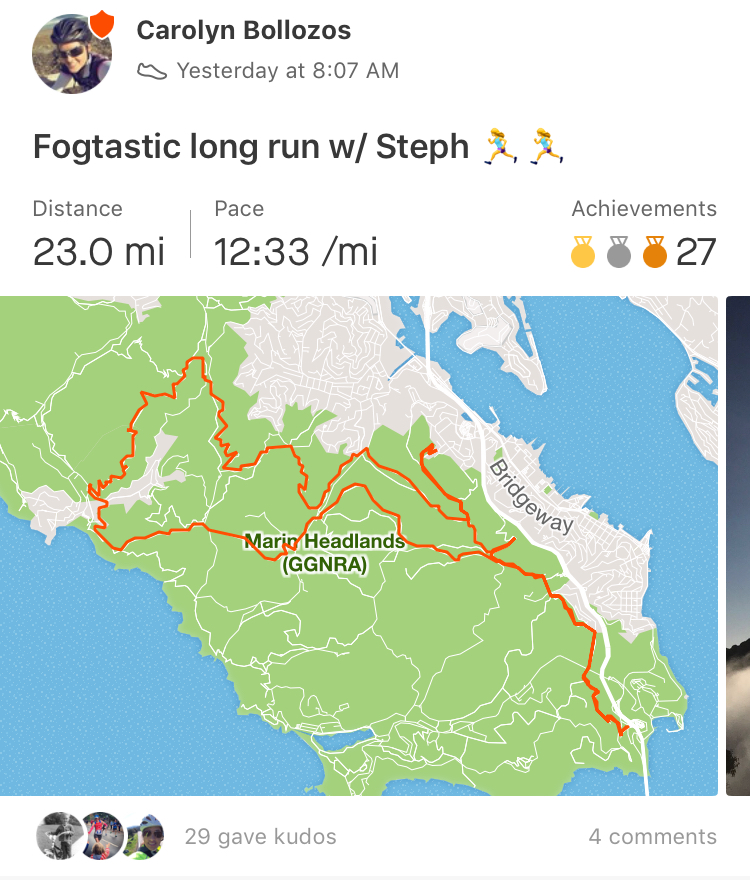Click the 23.0 mi distance stat
Viewport: 750px width, 880px height.
pos(98,251)
